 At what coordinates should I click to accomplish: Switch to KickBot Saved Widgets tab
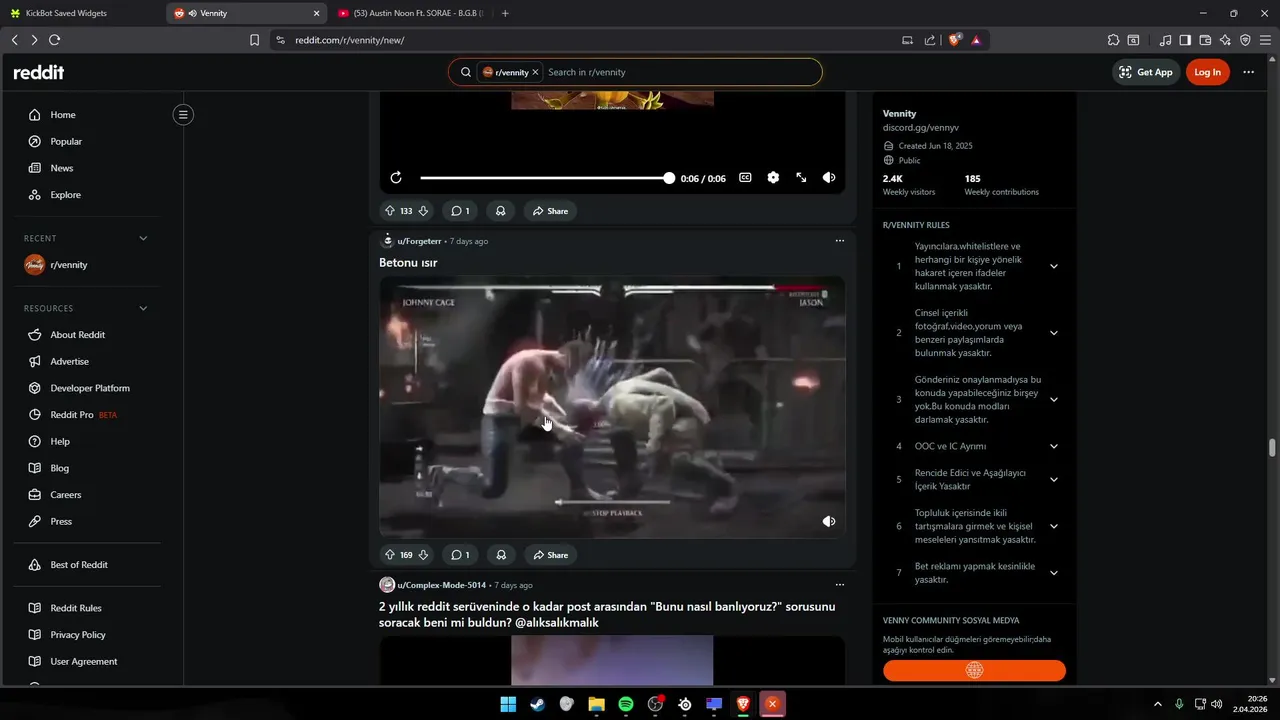[80, 13]
